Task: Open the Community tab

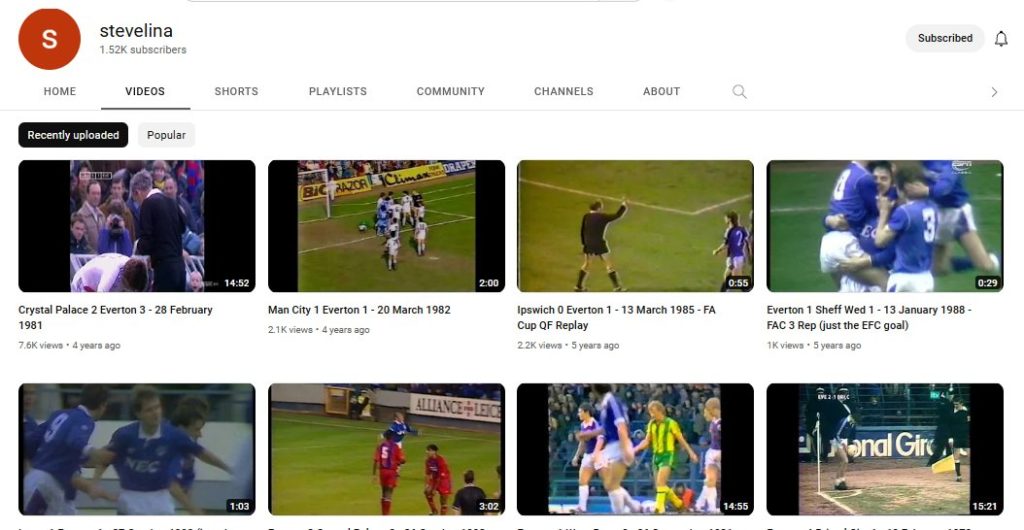Action: [x=450, y=92]
